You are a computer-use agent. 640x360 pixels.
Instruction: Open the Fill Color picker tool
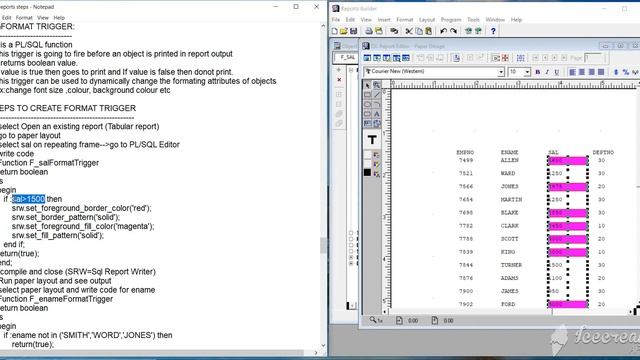click(x=376, y=155)
